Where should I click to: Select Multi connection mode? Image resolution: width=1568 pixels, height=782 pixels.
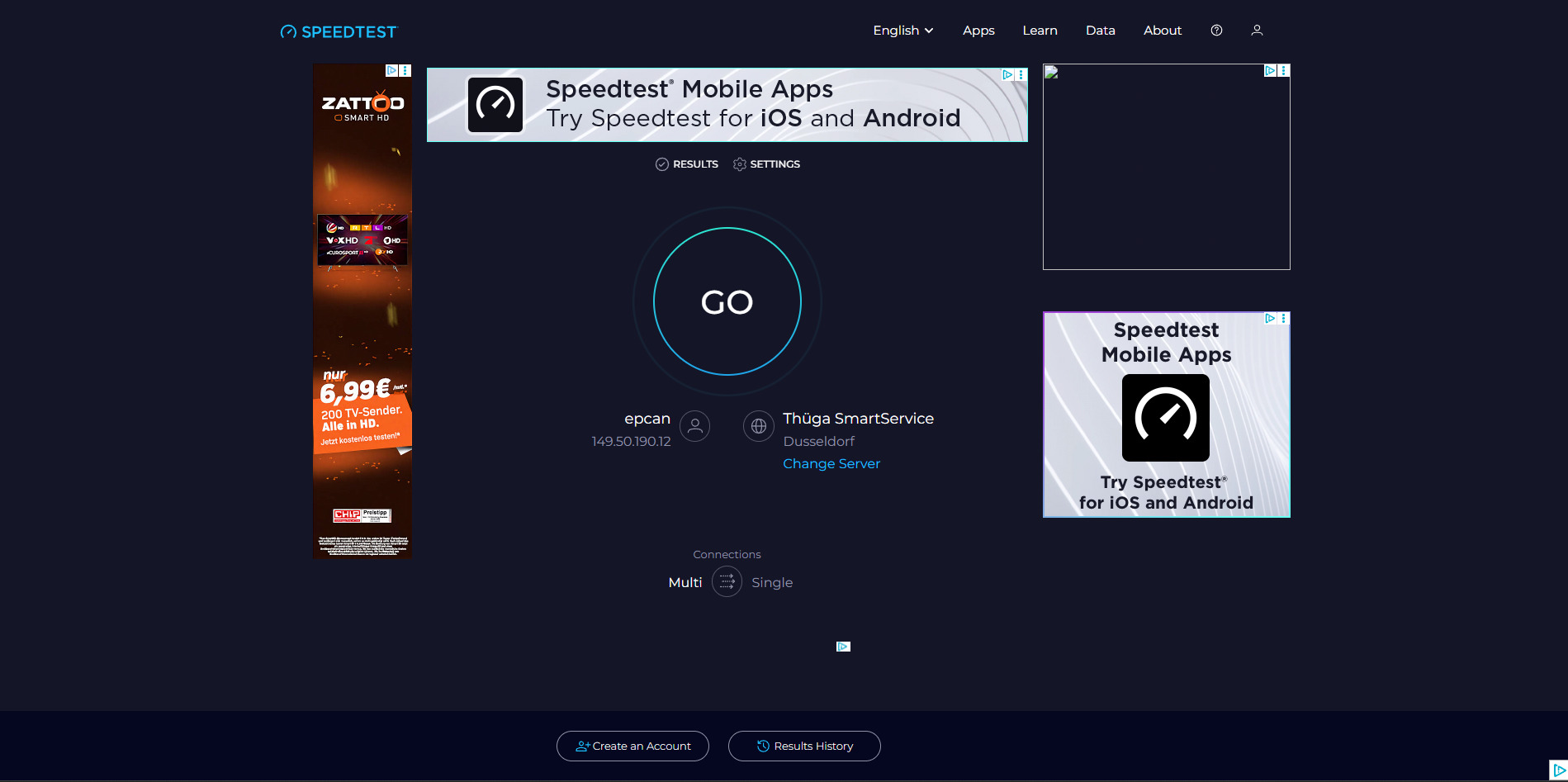pyautogui.click(x=685, y=582)
